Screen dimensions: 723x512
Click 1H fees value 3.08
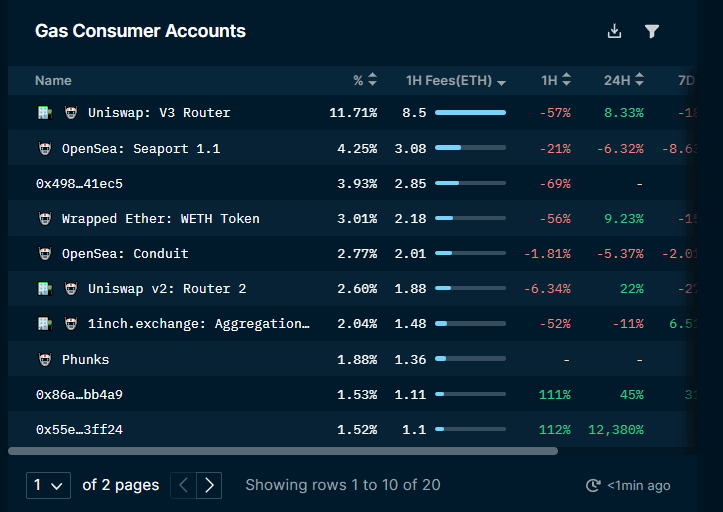(x=410, y=149)
